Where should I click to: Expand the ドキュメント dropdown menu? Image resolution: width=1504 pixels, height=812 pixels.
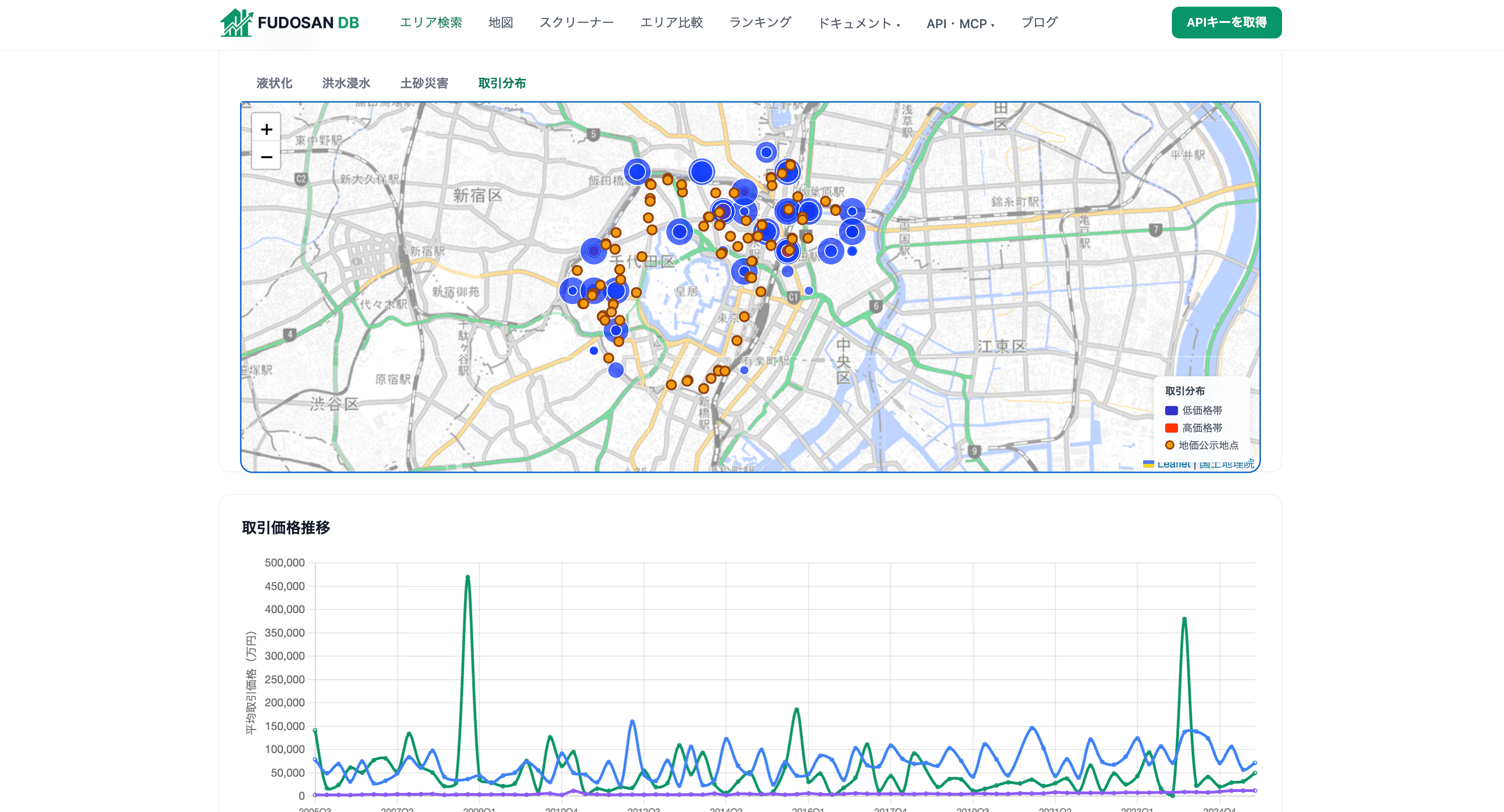click(858, 24)
